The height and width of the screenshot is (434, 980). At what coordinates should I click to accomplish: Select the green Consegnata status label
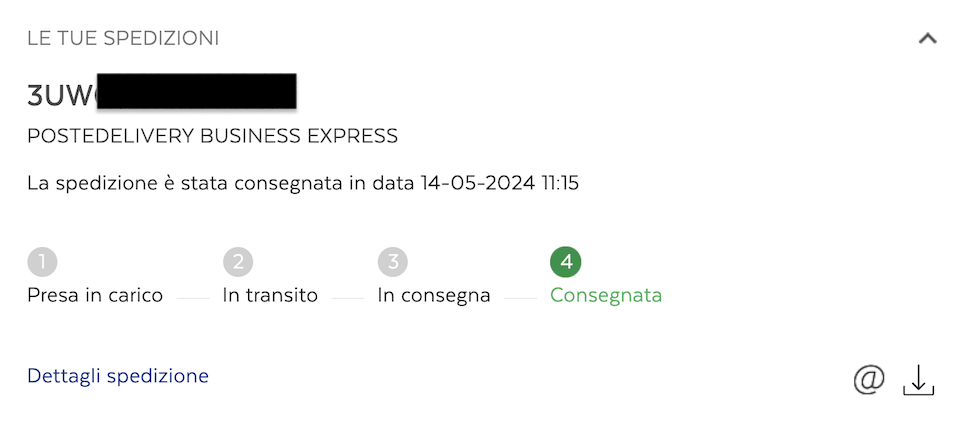point(605,295)
